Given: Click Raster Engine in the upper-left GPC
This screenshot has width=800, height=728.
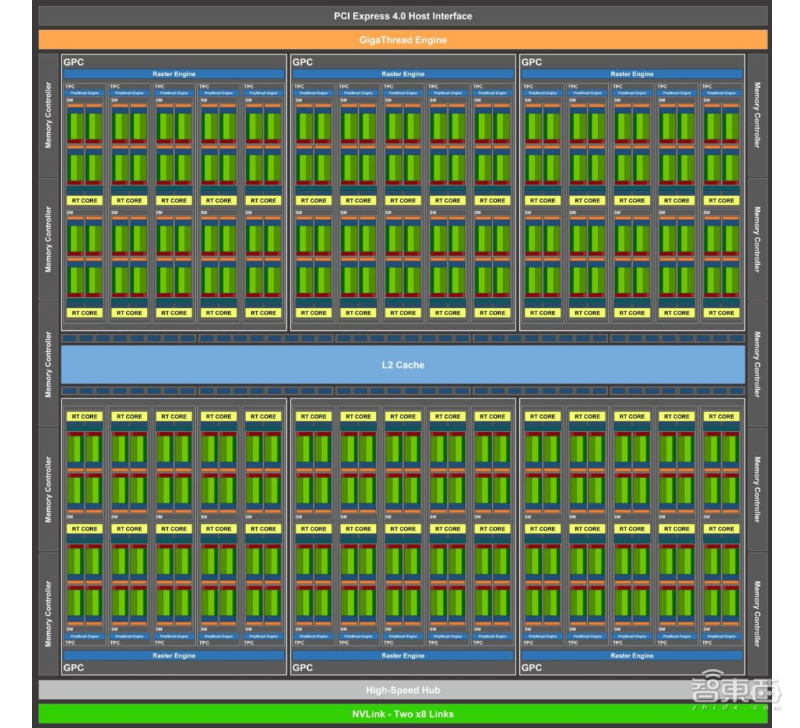Looking at the screenshot, I should [174, 74].
